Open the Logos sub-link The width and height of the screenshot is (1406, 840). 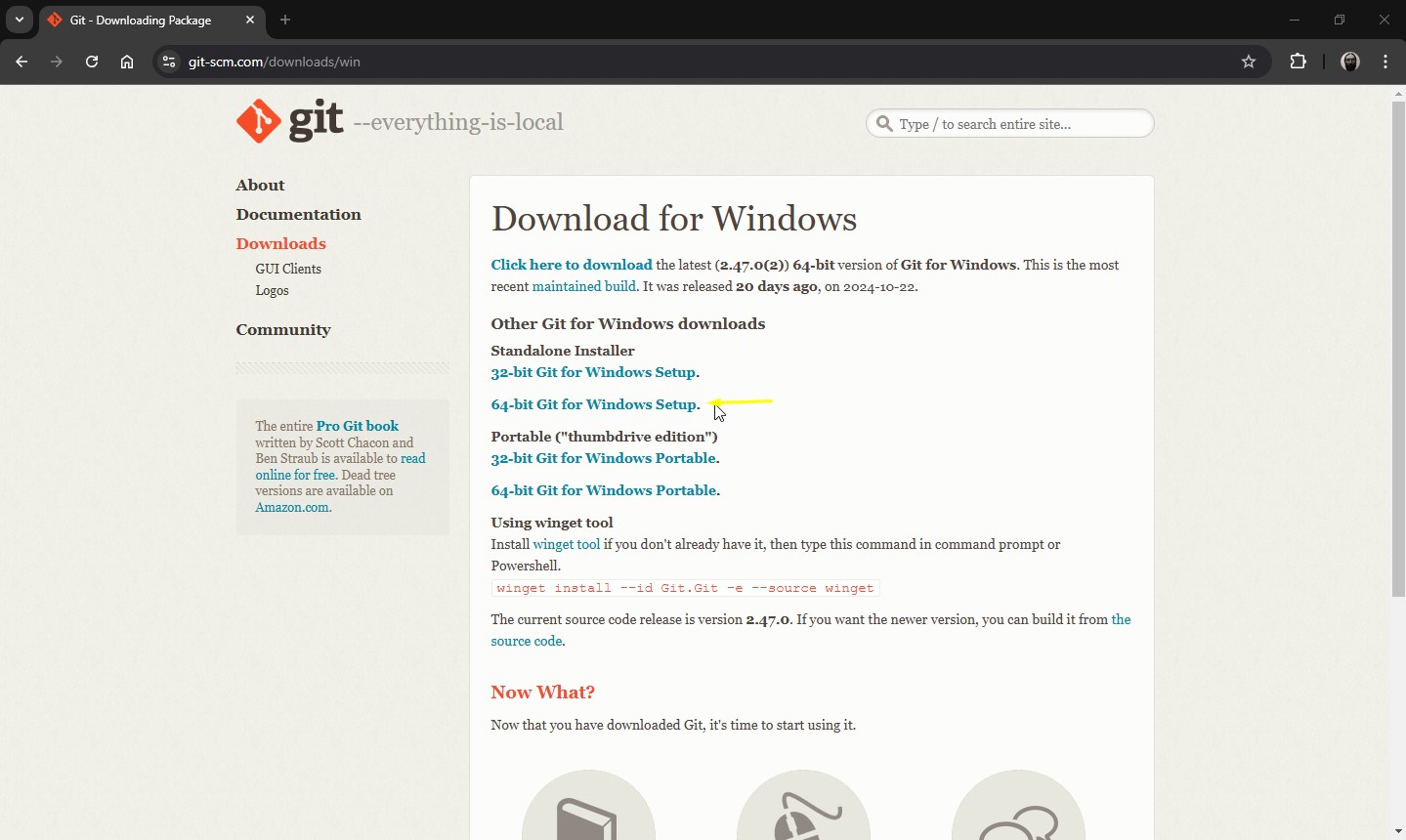pyautogui.click(x=272, y=291)
